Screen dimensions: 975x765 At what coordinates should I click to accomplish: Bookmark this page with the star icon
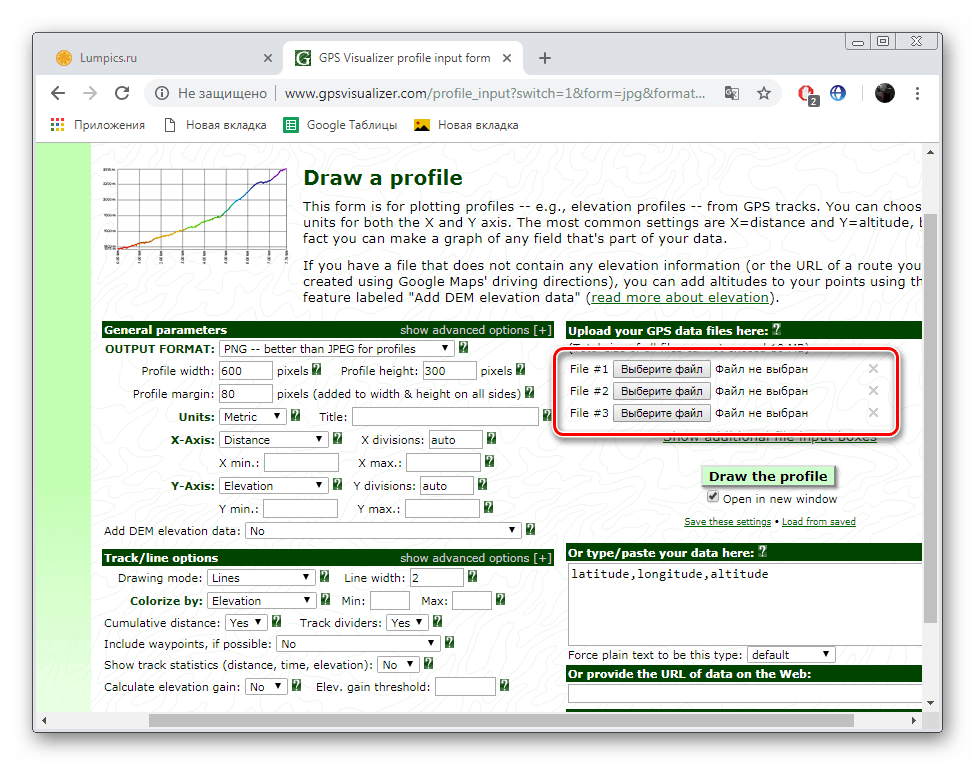(764, 93)
